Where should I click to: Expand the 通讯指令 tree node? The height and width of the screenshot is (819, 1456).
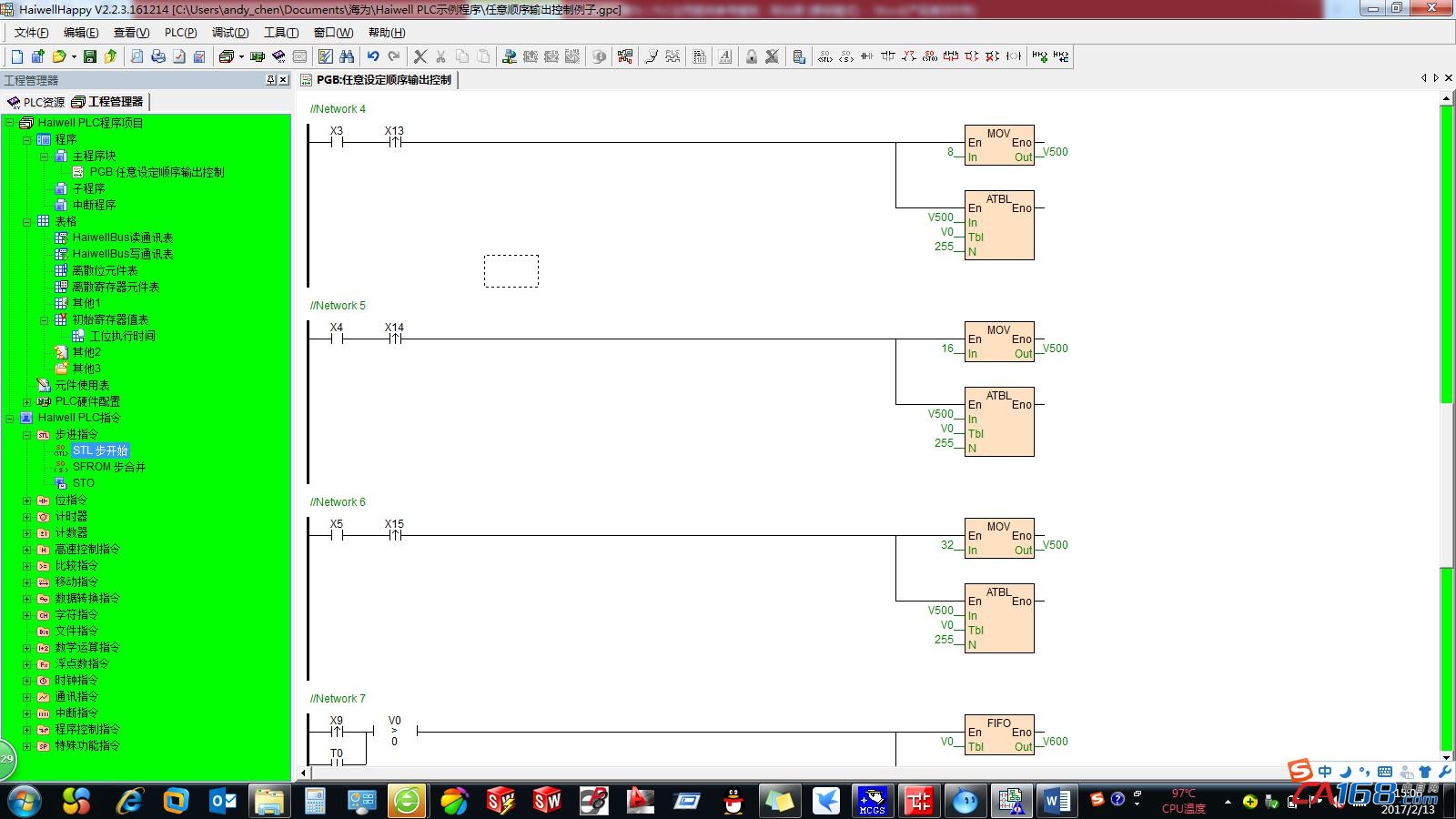click(27, 697)
